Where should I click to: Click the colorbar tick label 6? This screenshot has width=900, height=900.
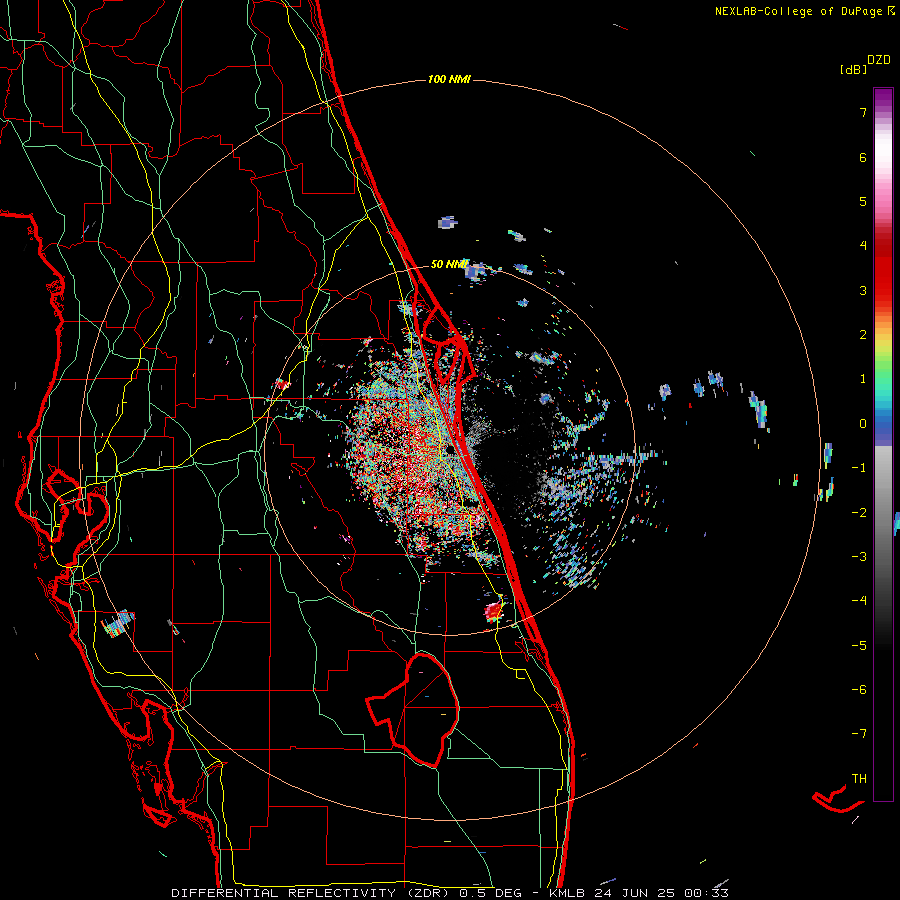tap(863, 157)
